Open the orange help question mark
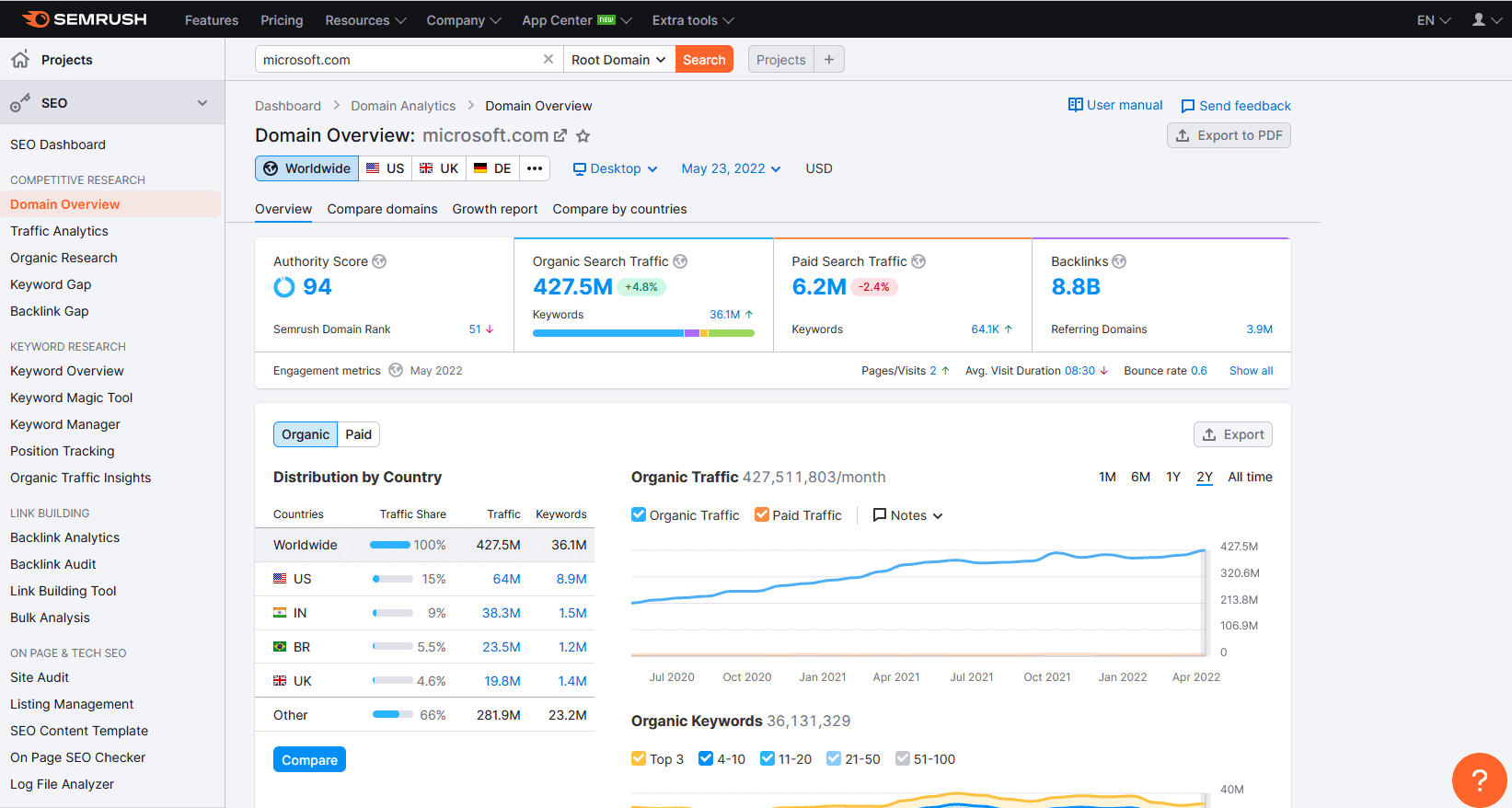 point(1479,779)
